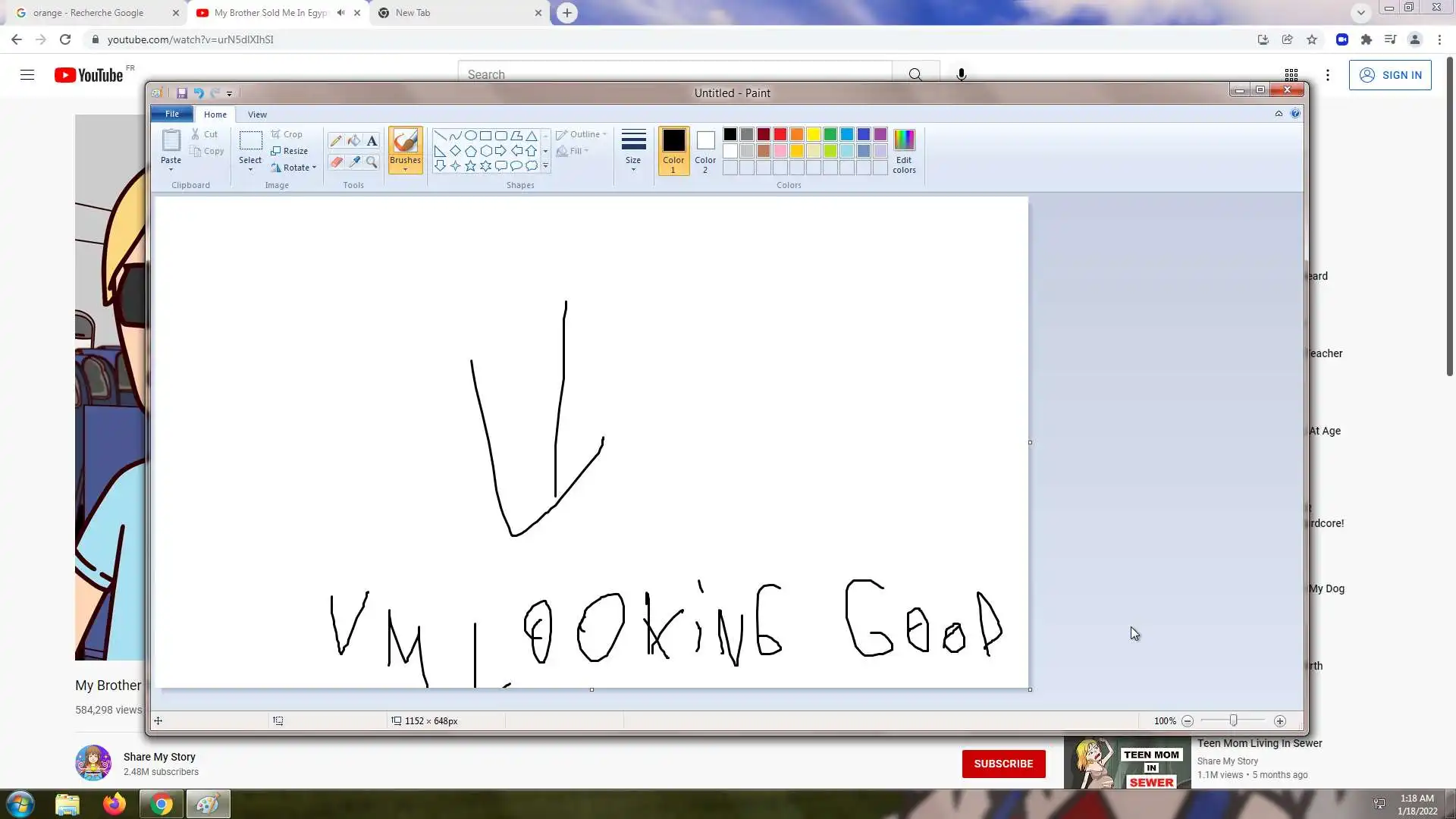Pick the Color picker eyedropper tool

click(x=354, y=162)
